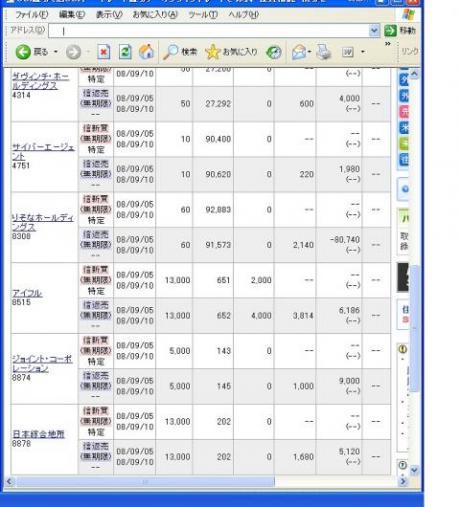Click the Forward arrow icon

pyautogui.click(x=73, y=52)
